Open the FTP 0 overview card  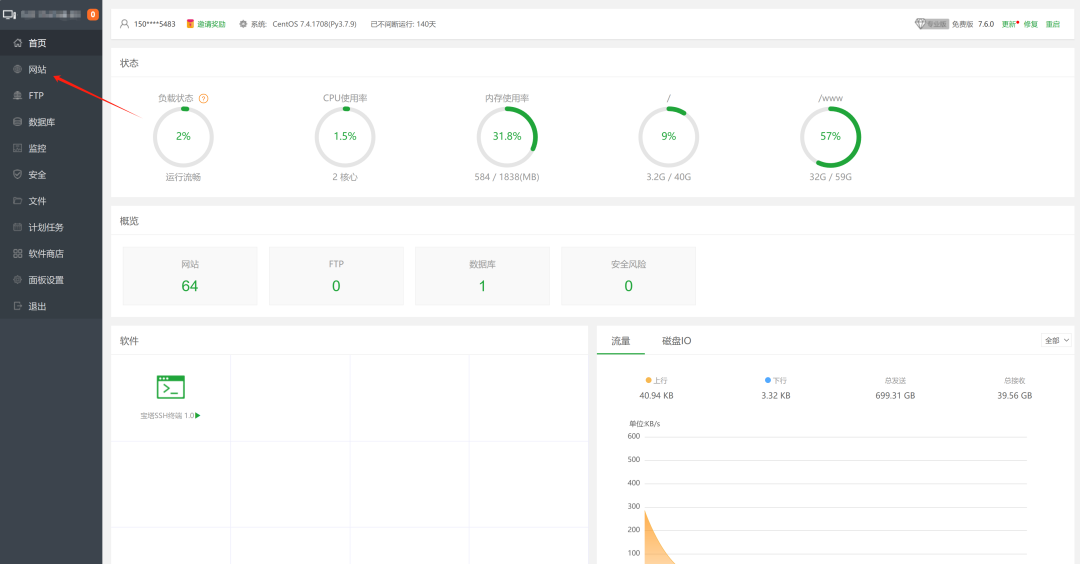pos(336,276)
